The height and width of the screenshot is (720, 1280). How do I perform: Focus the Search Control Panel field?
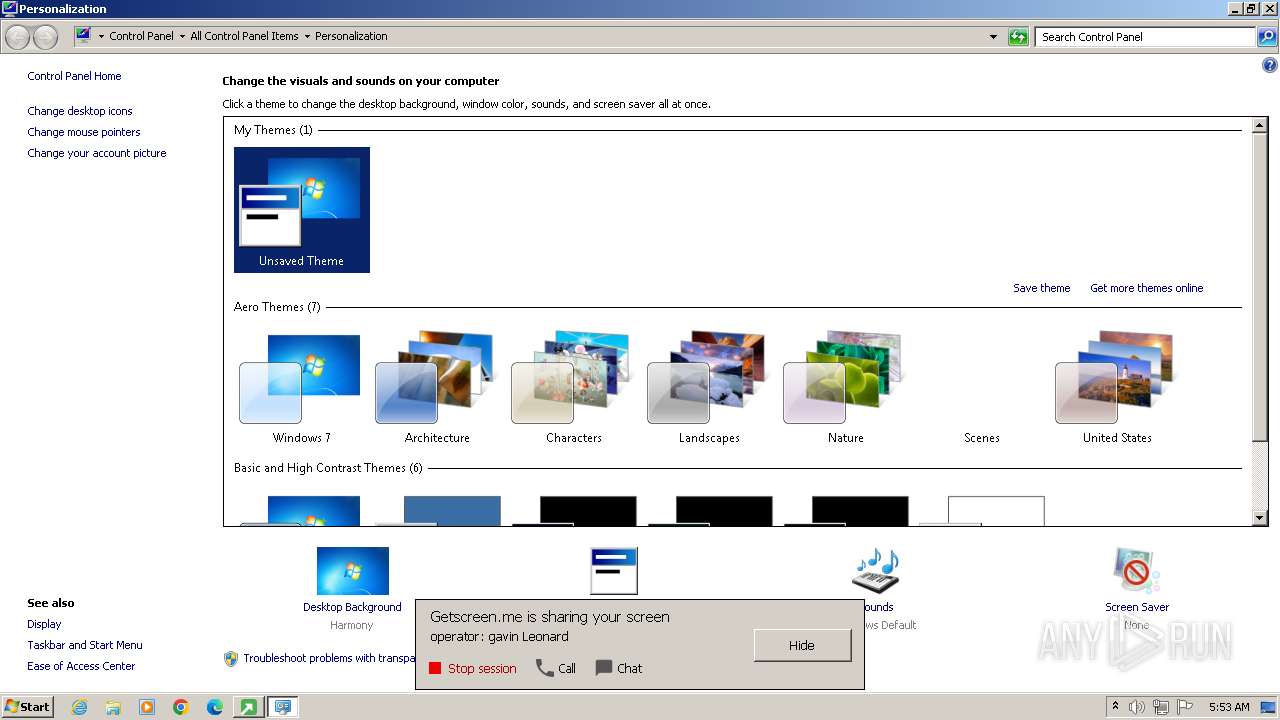click(1146, 37)
